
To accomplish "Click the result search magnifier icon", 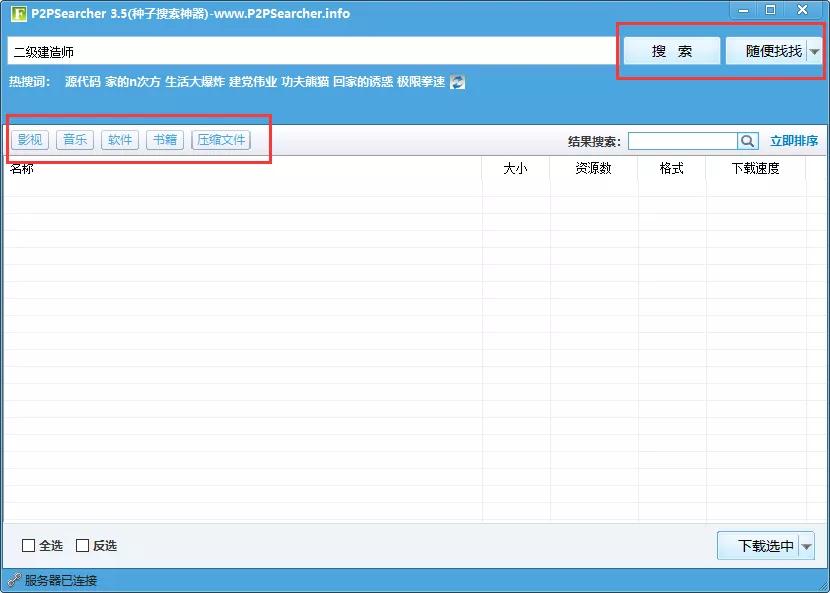I will point(747,141).
